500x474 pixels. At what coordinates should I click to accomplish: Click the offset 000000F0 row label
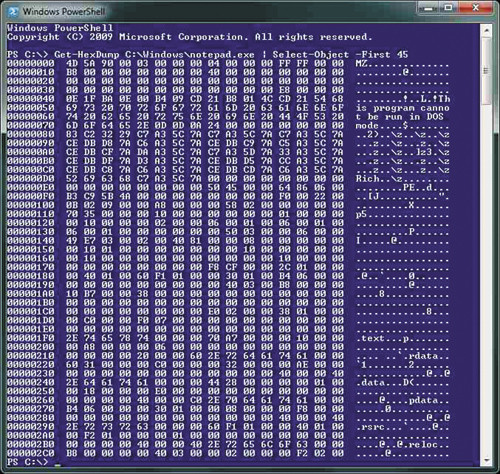(x=31, y=196)
